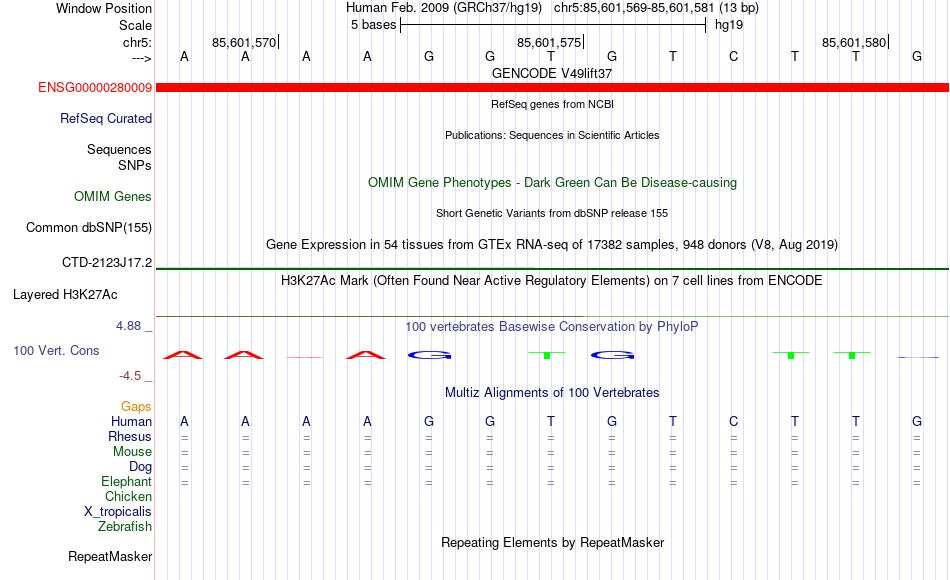Image resolution: width=950 pixels, height=580 pixels.
Task: Click the 5 bases scale label
Action: coord(373,25)
